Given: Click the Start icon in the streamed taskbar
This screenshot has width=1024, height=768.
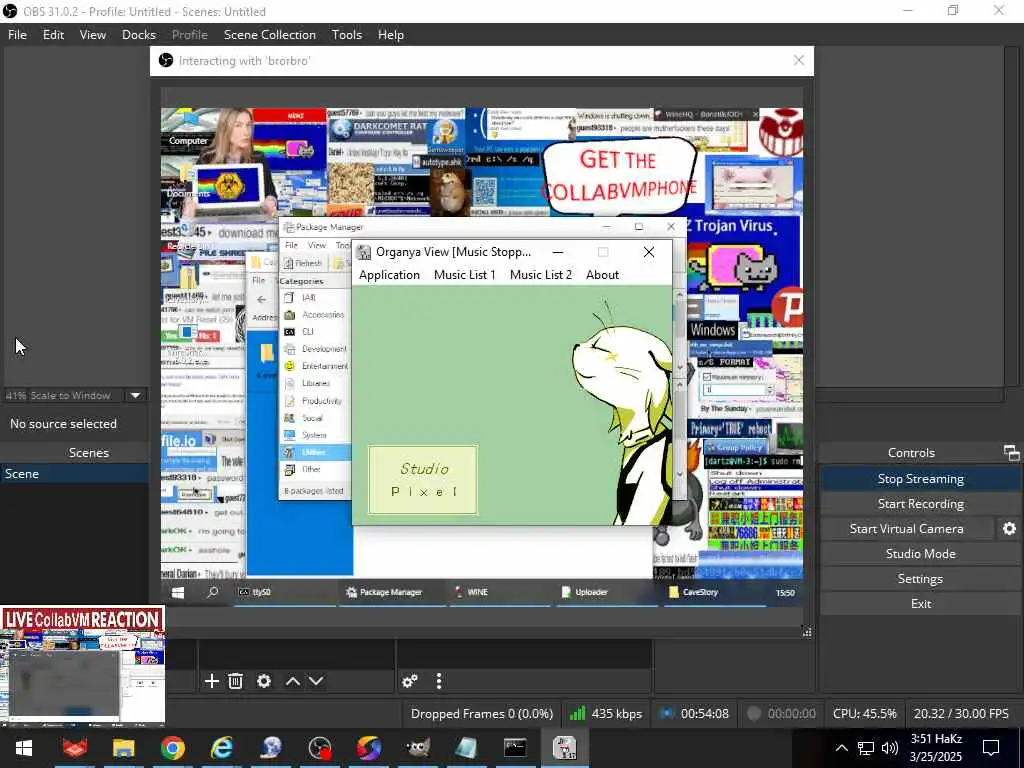Looking at the screenshot, I should [178, 592].
